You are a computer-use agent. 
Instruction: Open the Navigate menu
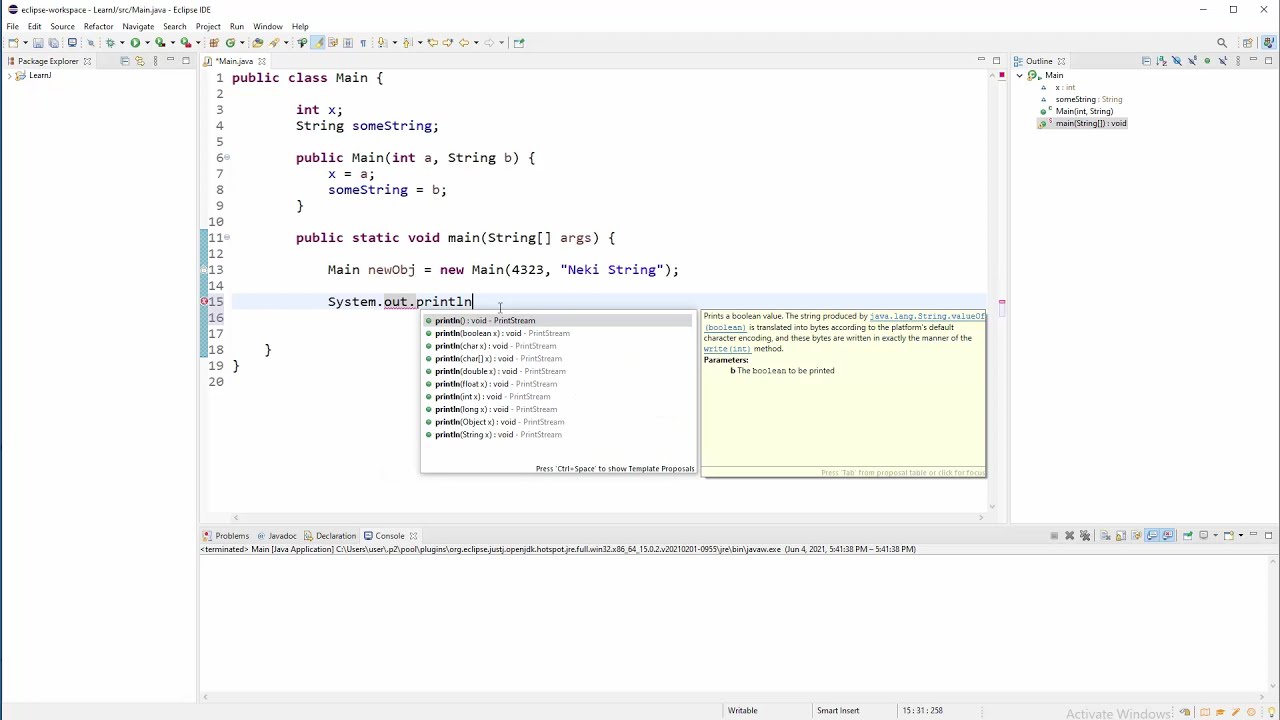point(138,26)
